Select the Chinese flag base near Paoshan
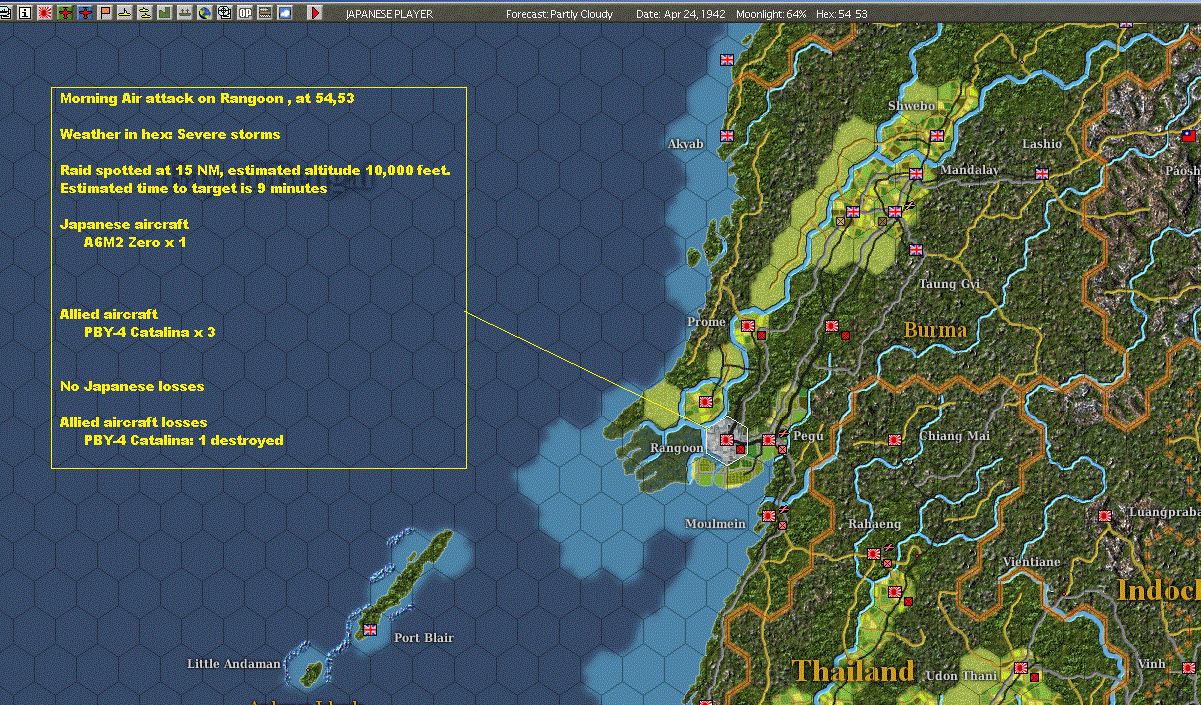Image resolution: width=1201 pixels, height=705 pixels. [1189, 135]
